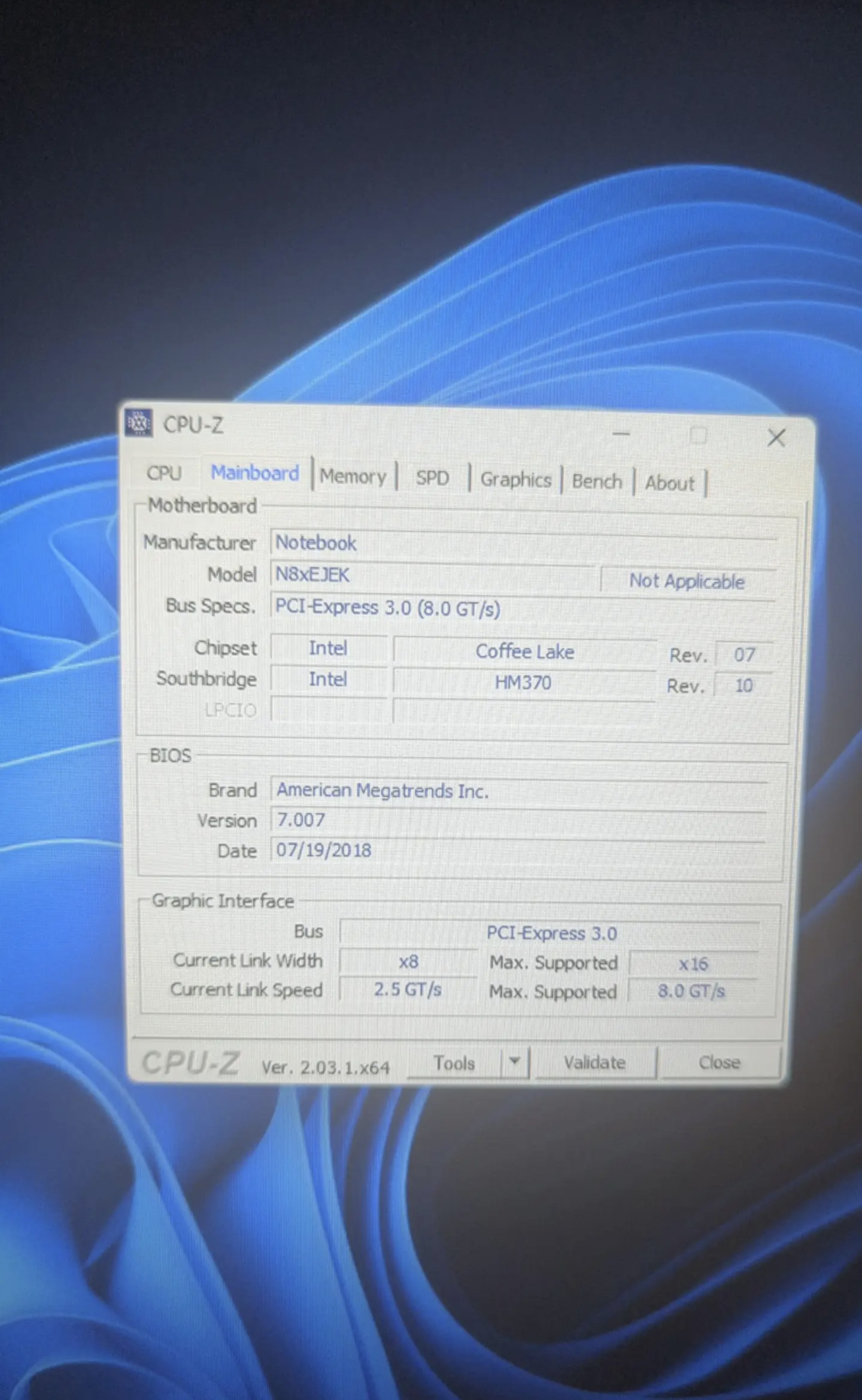Click the Southbridge Rev. value 10

[x=743, y=686]
